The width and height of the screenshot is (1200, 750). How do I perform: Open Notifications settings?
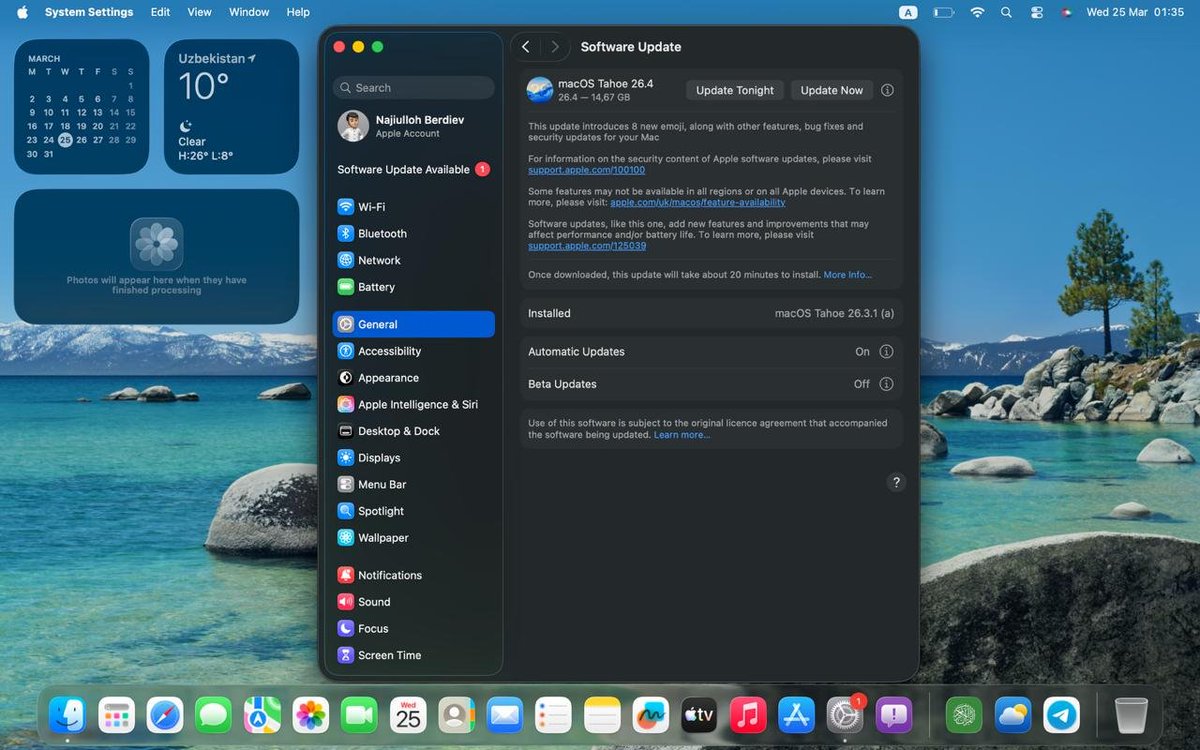pyautogui.click(x=413, y=575)
